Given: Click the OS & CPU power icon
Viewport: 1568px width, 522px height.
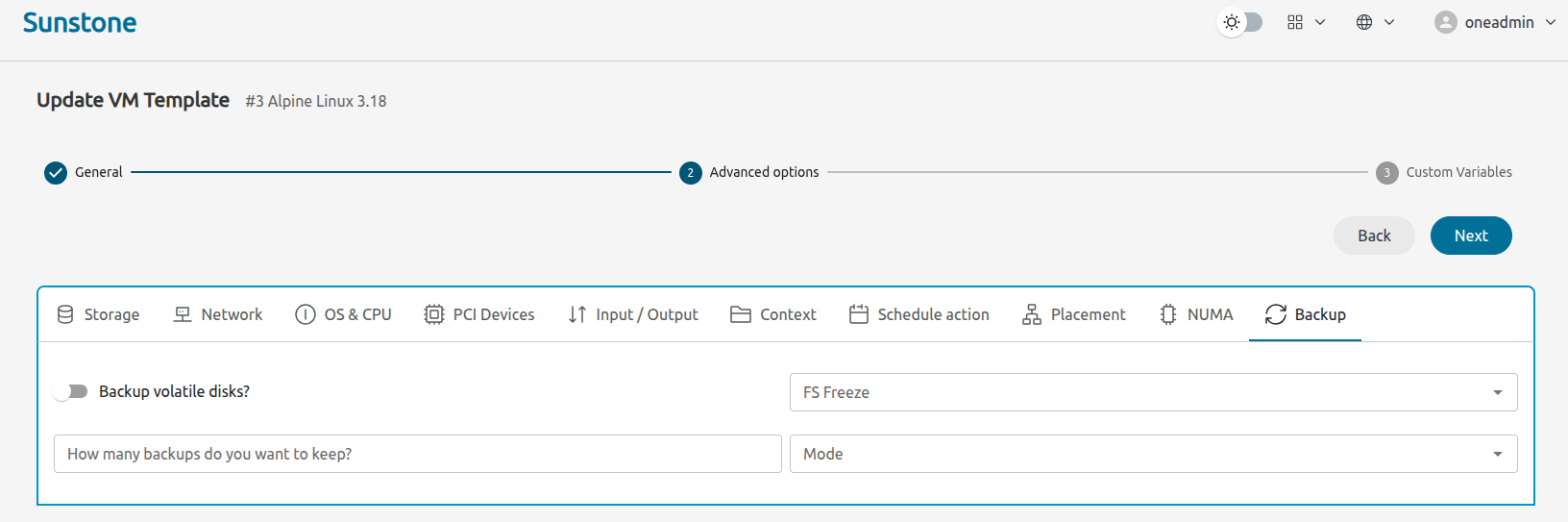Looking at the screenshot, I should 306,314.
